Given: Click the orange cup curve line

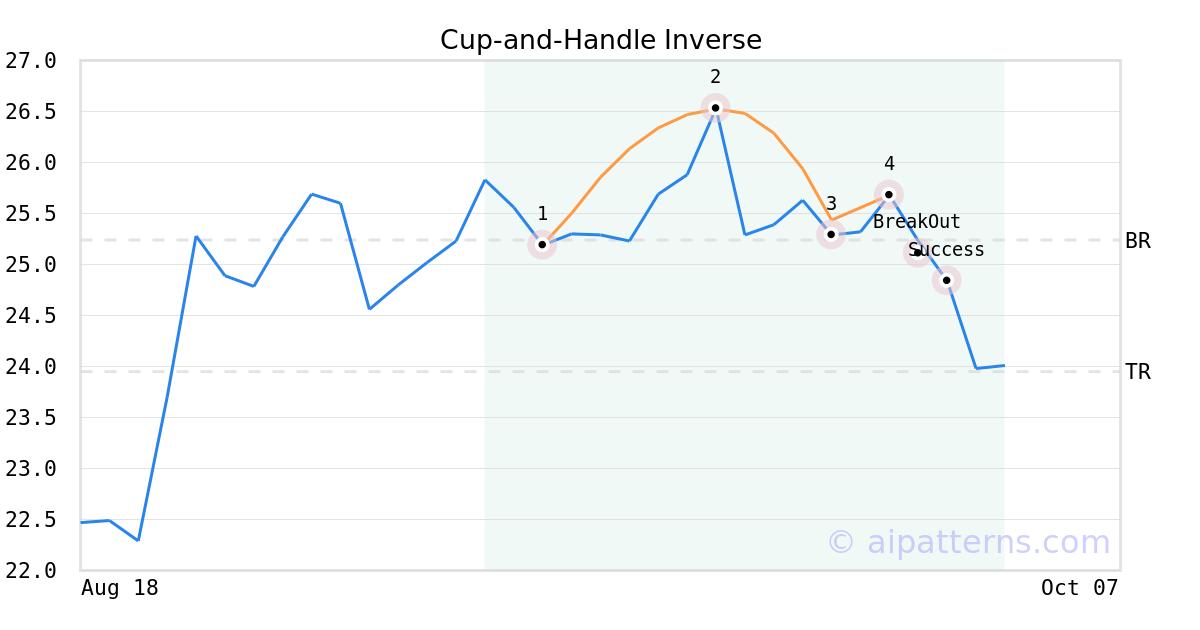Looking at the screenshot, I should coord(628,150).
